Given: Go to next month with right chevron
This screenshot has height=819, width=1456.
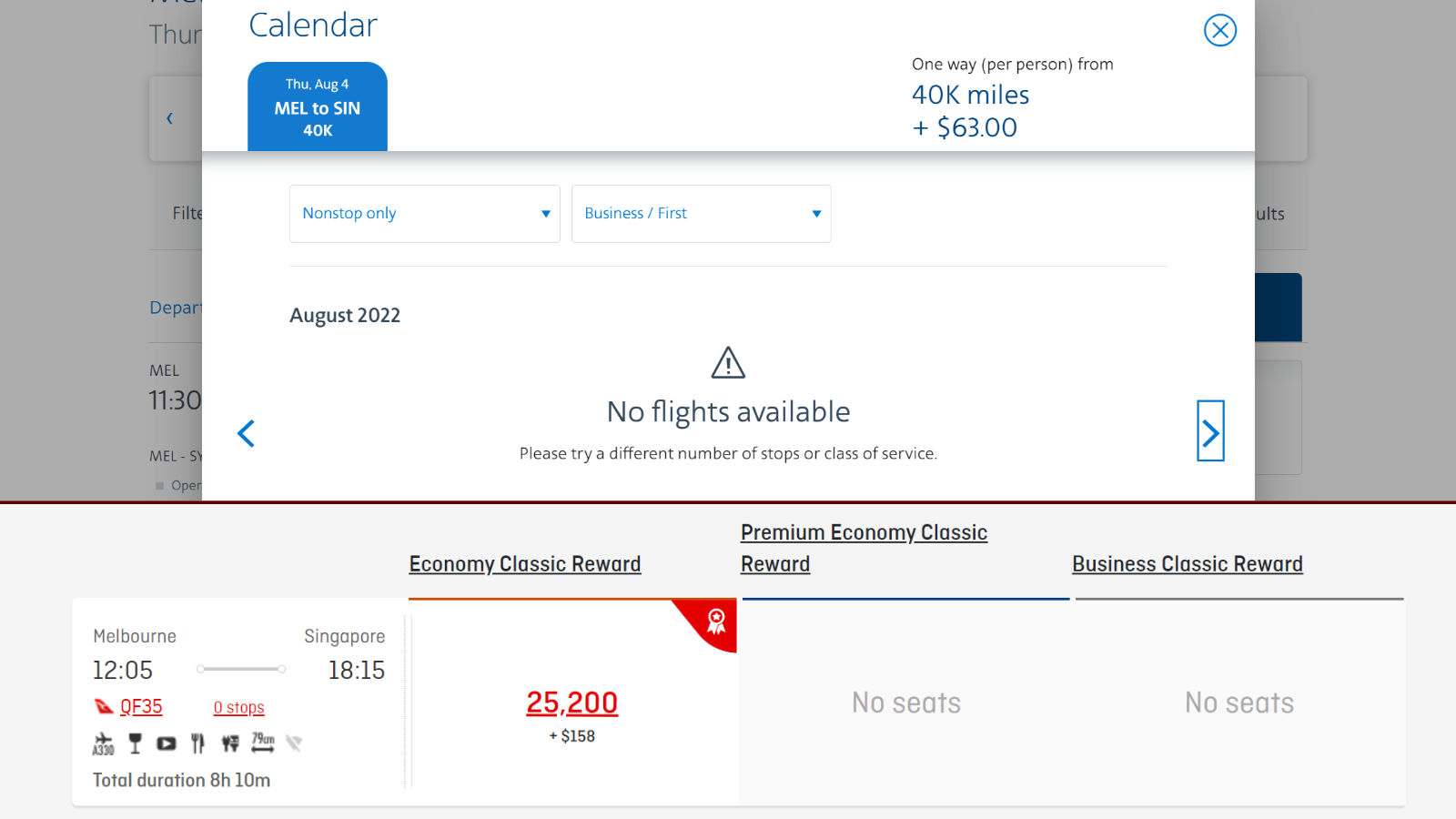Looking at the screenshot, I should point(1210,431).
